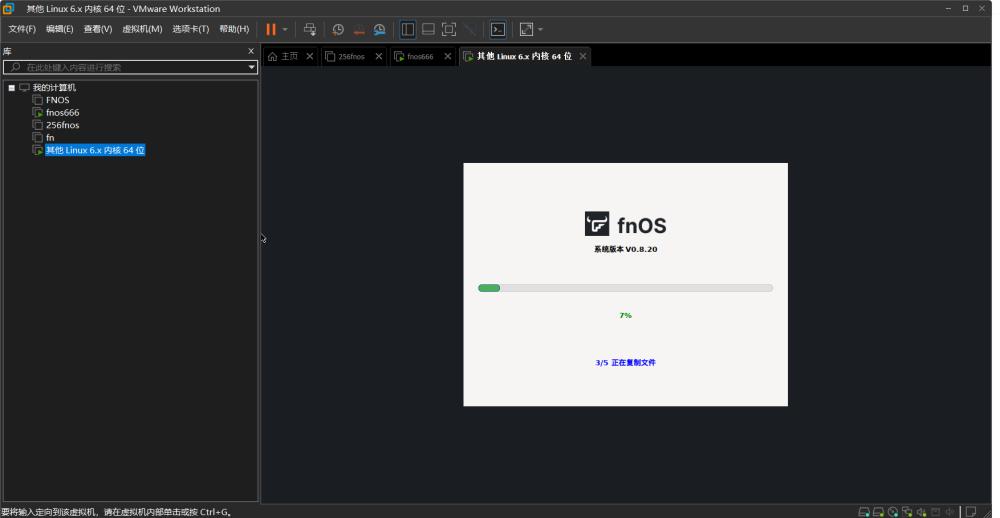Open the power options dropdown arrow
1000x518 pixels.
[285, 29]
